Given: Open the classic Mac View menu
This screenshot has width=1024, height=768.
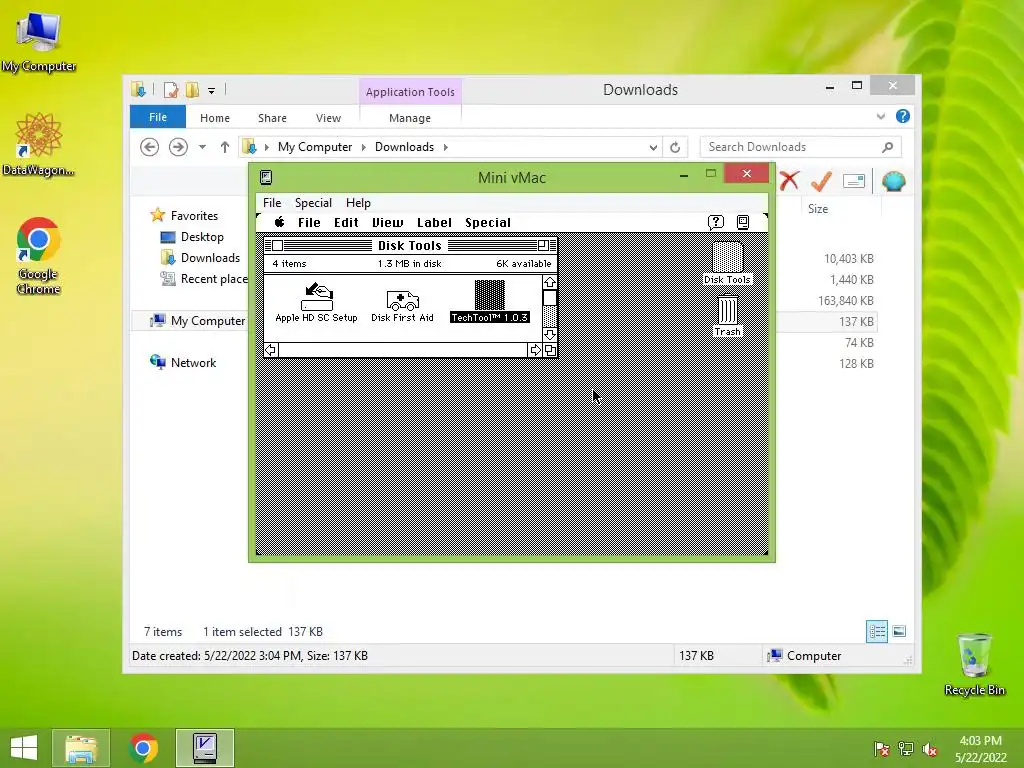Looking at the screenshot, I should (387, 223).
